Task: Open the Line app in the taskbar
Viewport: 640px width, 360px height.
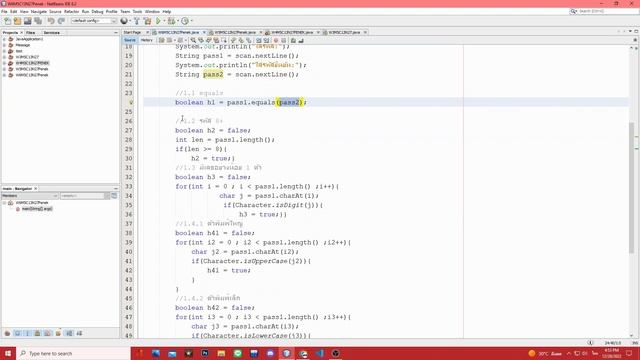Action: (238, 353)
